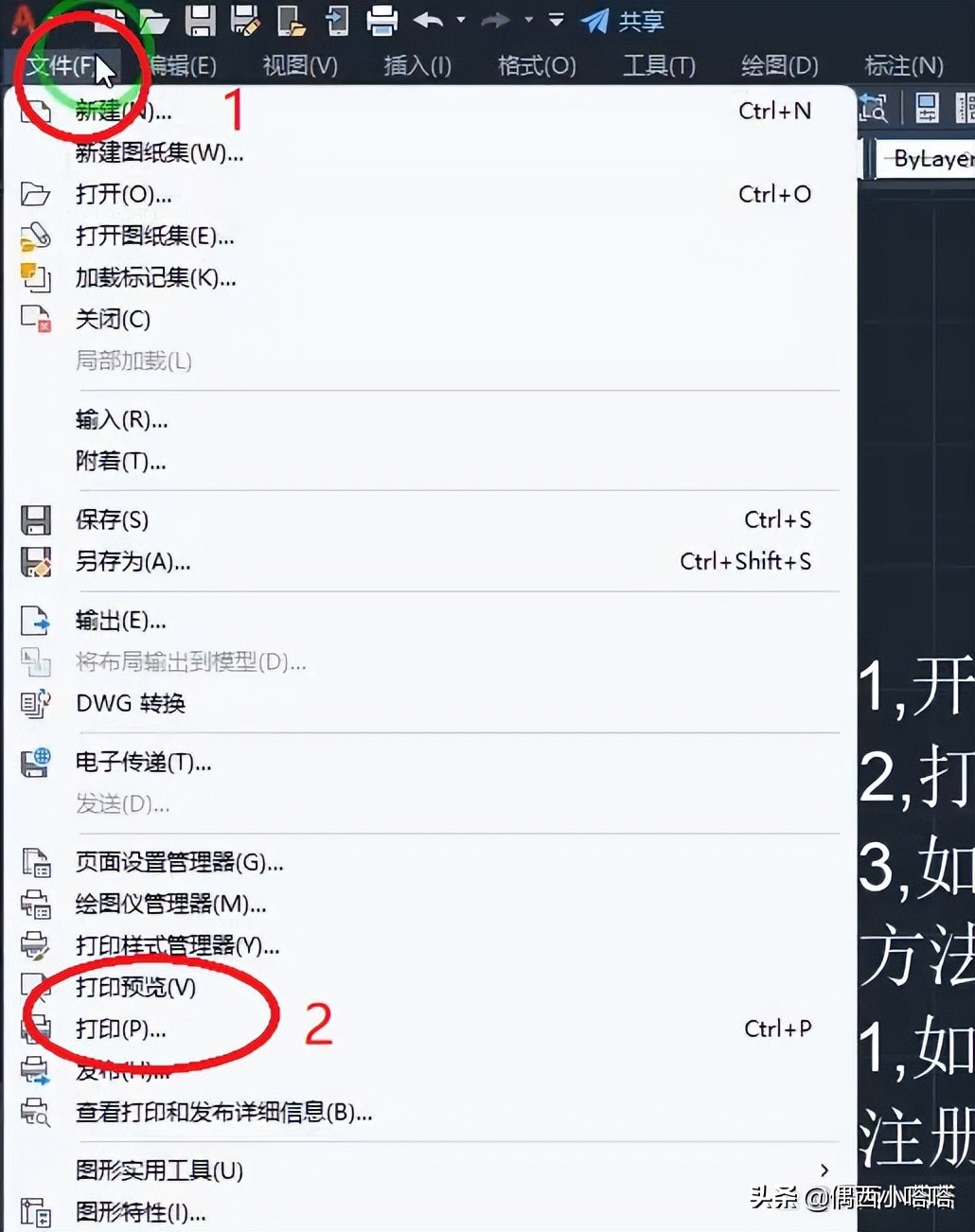Click the Save As icon in top toolbar
The height and width of the screenshot is (1232, 975).
245,20
